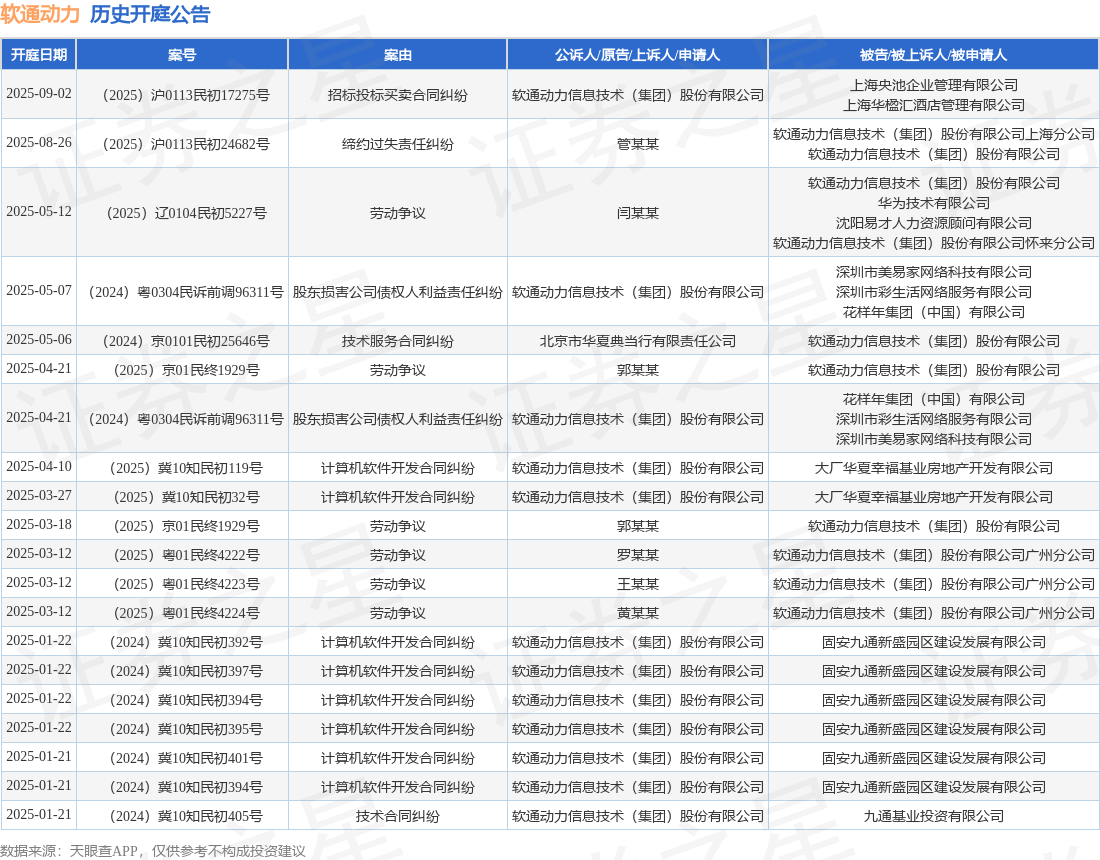Click defendant 华为技术有限公司

pos(934,203)
